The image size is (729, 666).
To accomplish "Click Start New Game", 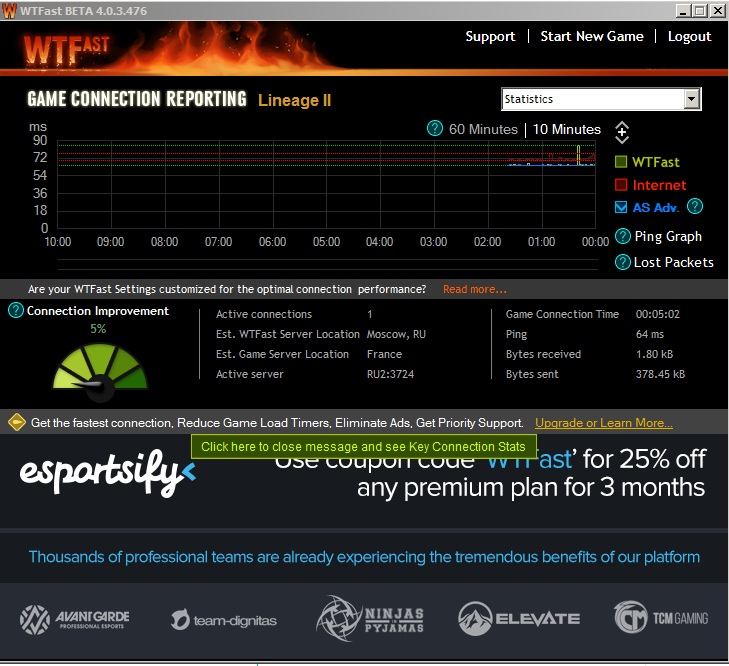I will point(592,36).
